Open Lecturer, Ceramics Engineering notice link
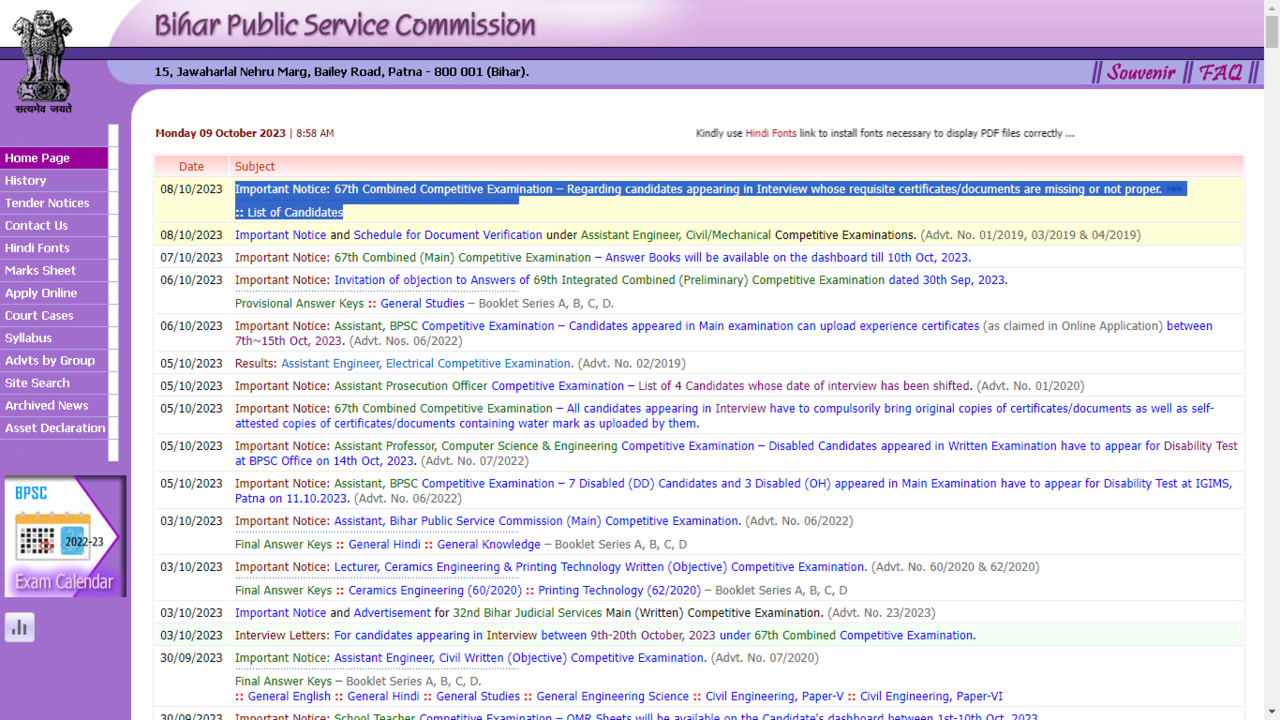The height and width of the screenshot is (720, 1280). point(599,567)
